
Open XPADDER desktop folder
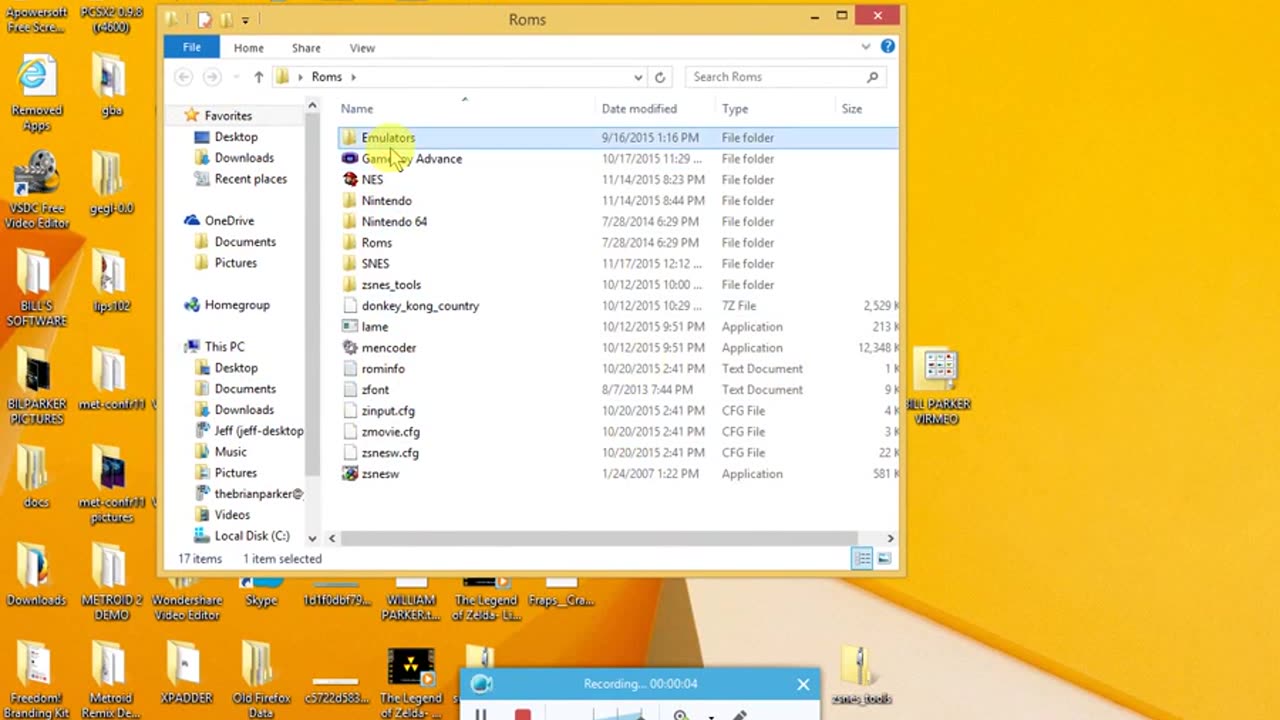tap(184, 673)
